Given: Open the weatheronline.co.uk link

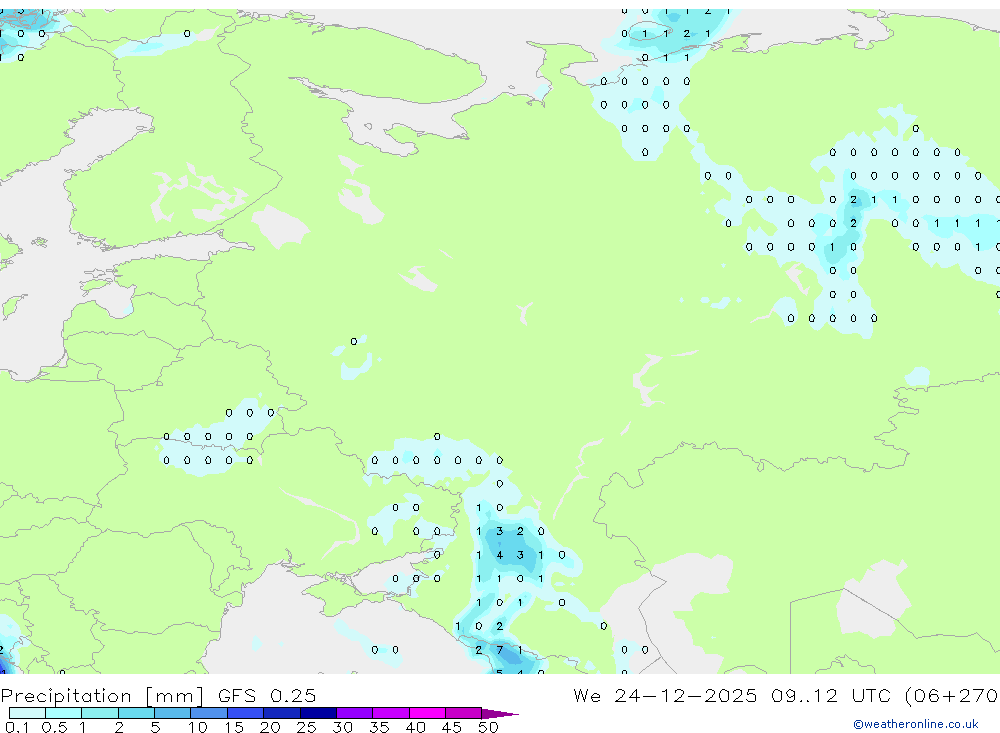Looking at the screenshot, I should (x=916, y=724).
